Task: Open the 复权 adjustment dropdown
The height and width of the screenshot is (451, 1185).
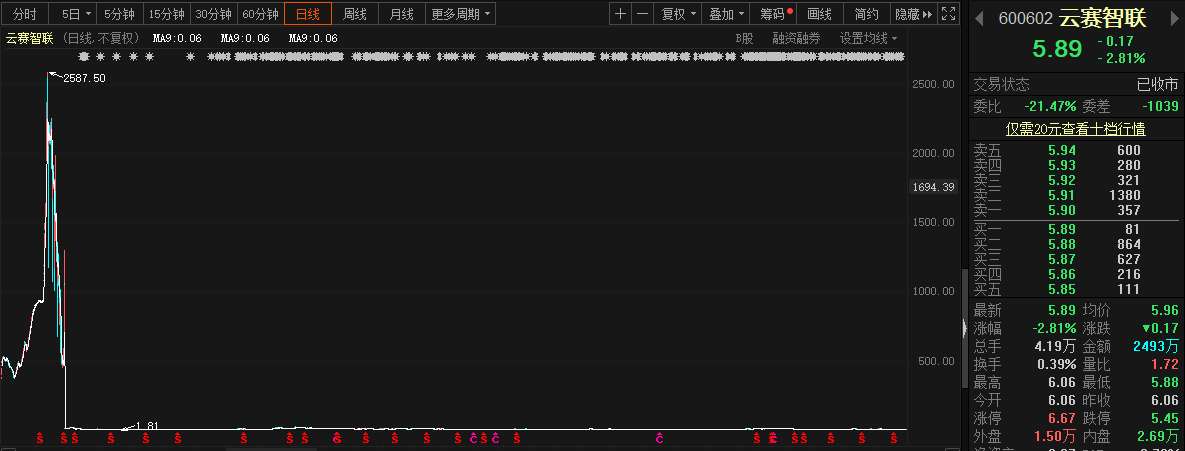Action: [678, 14]
